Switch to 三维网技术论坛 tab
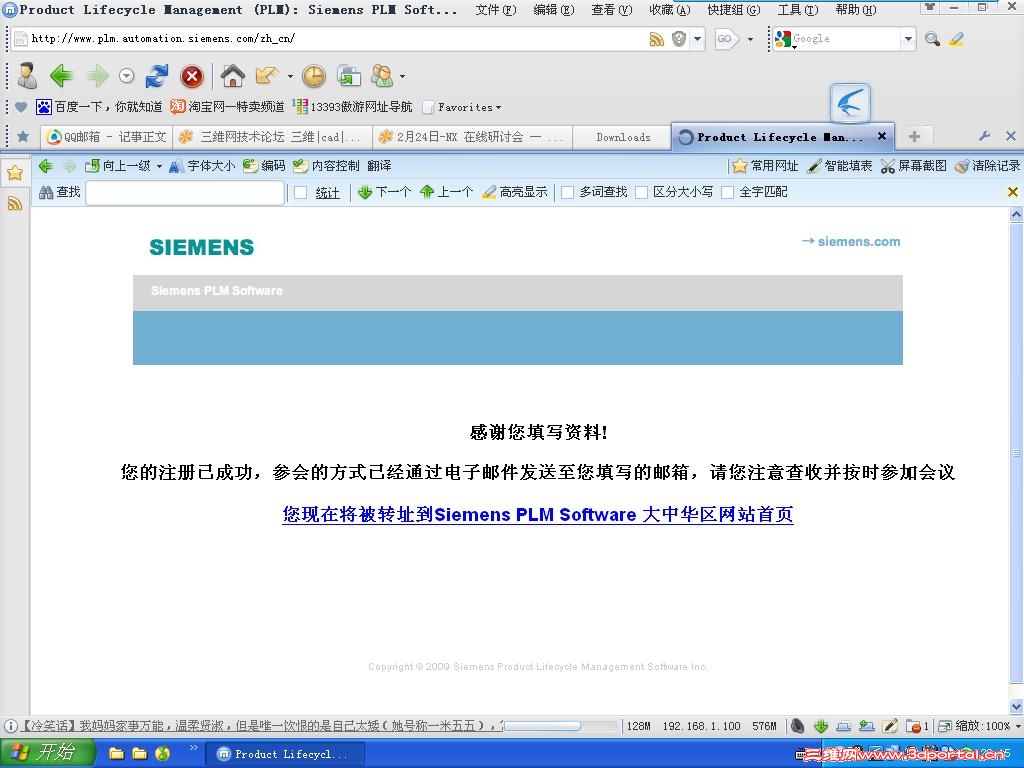 click(272, 136)
